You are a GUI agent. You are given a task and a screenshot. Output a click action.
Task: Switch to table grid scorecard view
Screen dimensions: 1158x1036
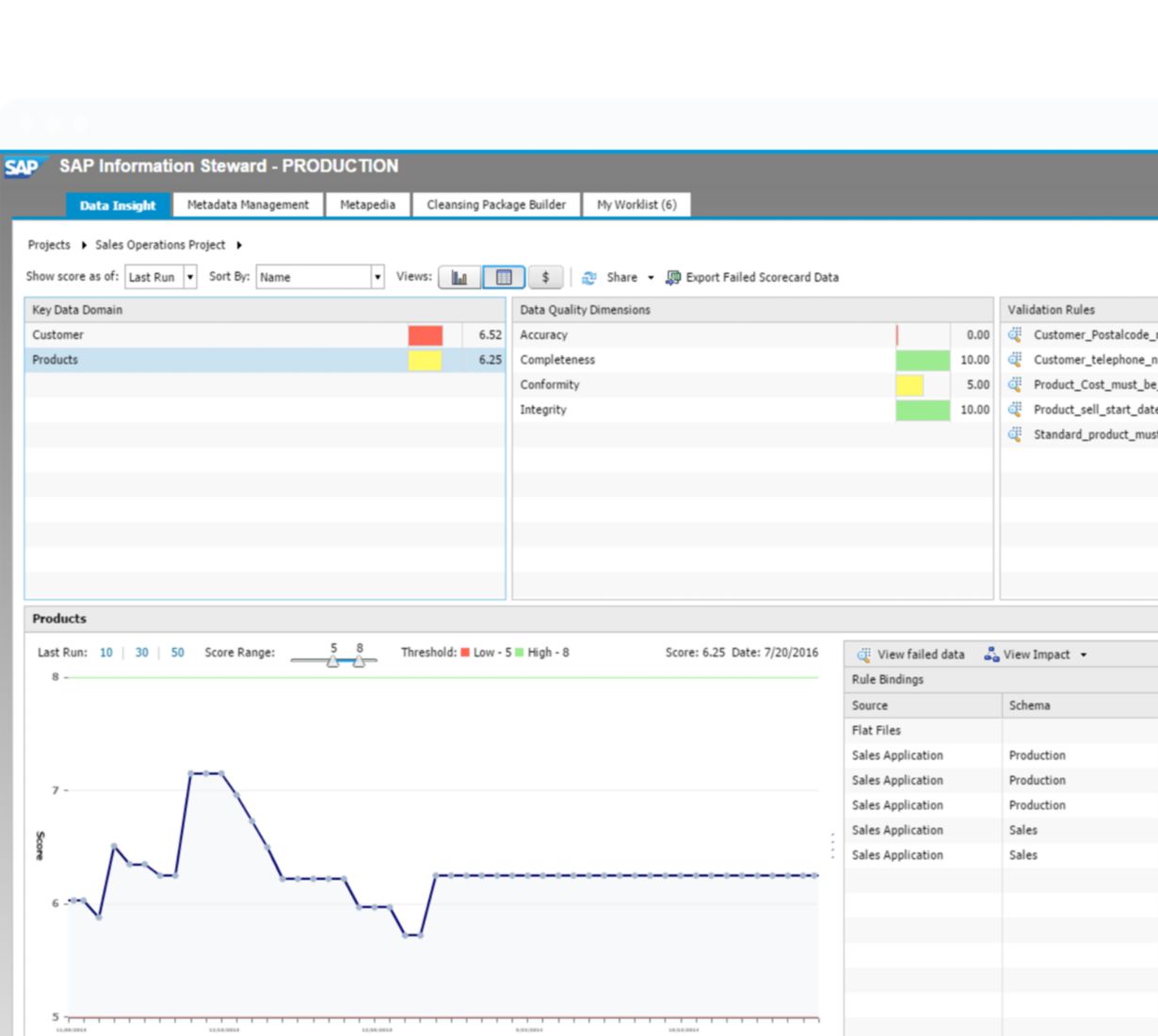pyautogui.click(x=504, y=278)
